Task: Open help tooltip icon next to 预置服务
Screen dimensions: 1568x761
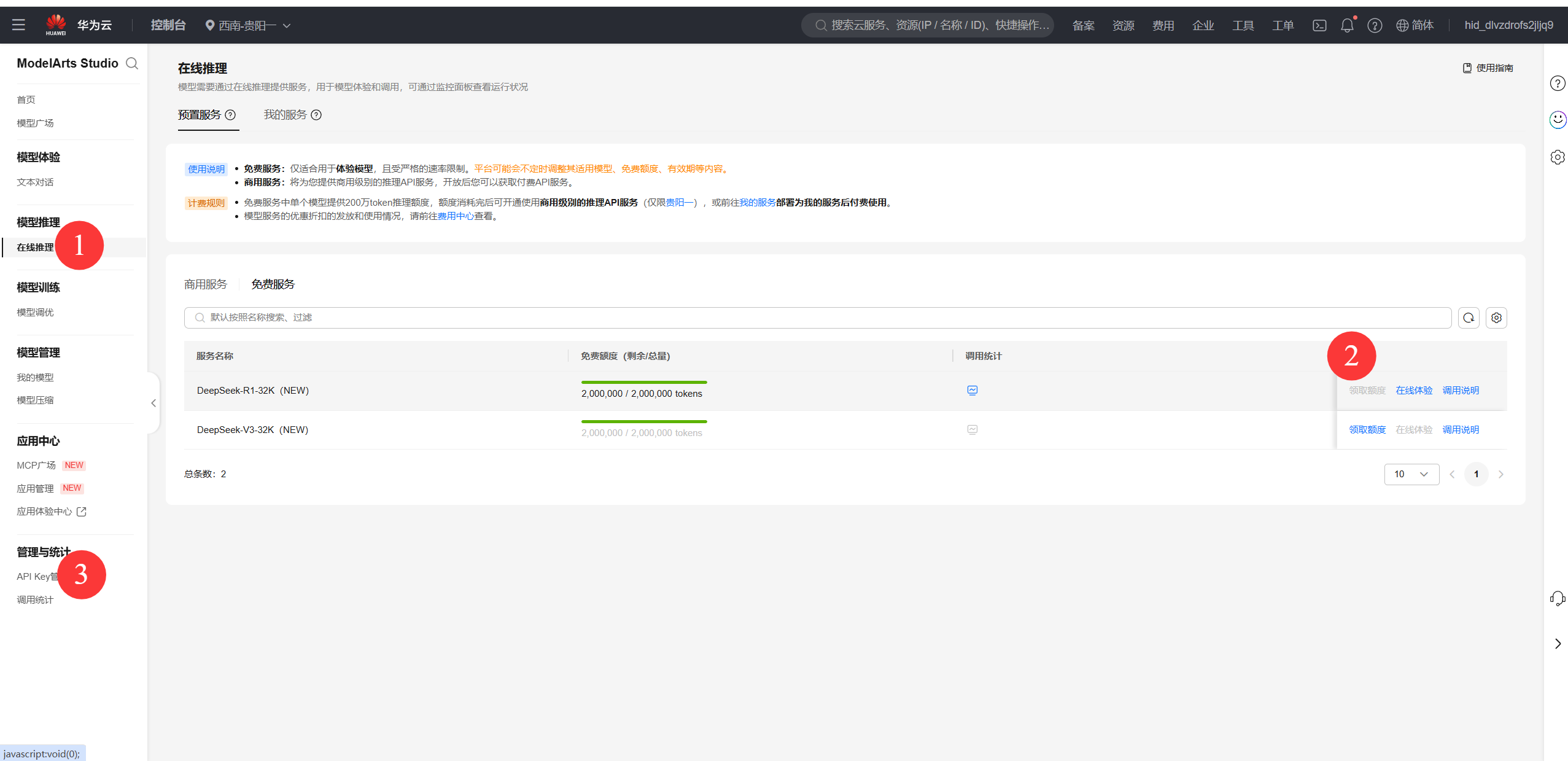Action: click(x=230, y=115)
